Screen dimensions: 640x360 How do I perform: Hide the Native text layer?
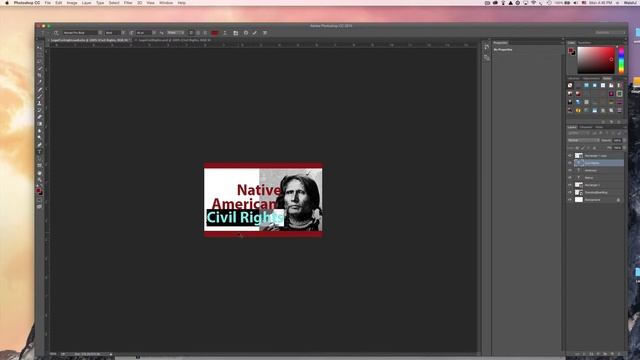point(570,178)
